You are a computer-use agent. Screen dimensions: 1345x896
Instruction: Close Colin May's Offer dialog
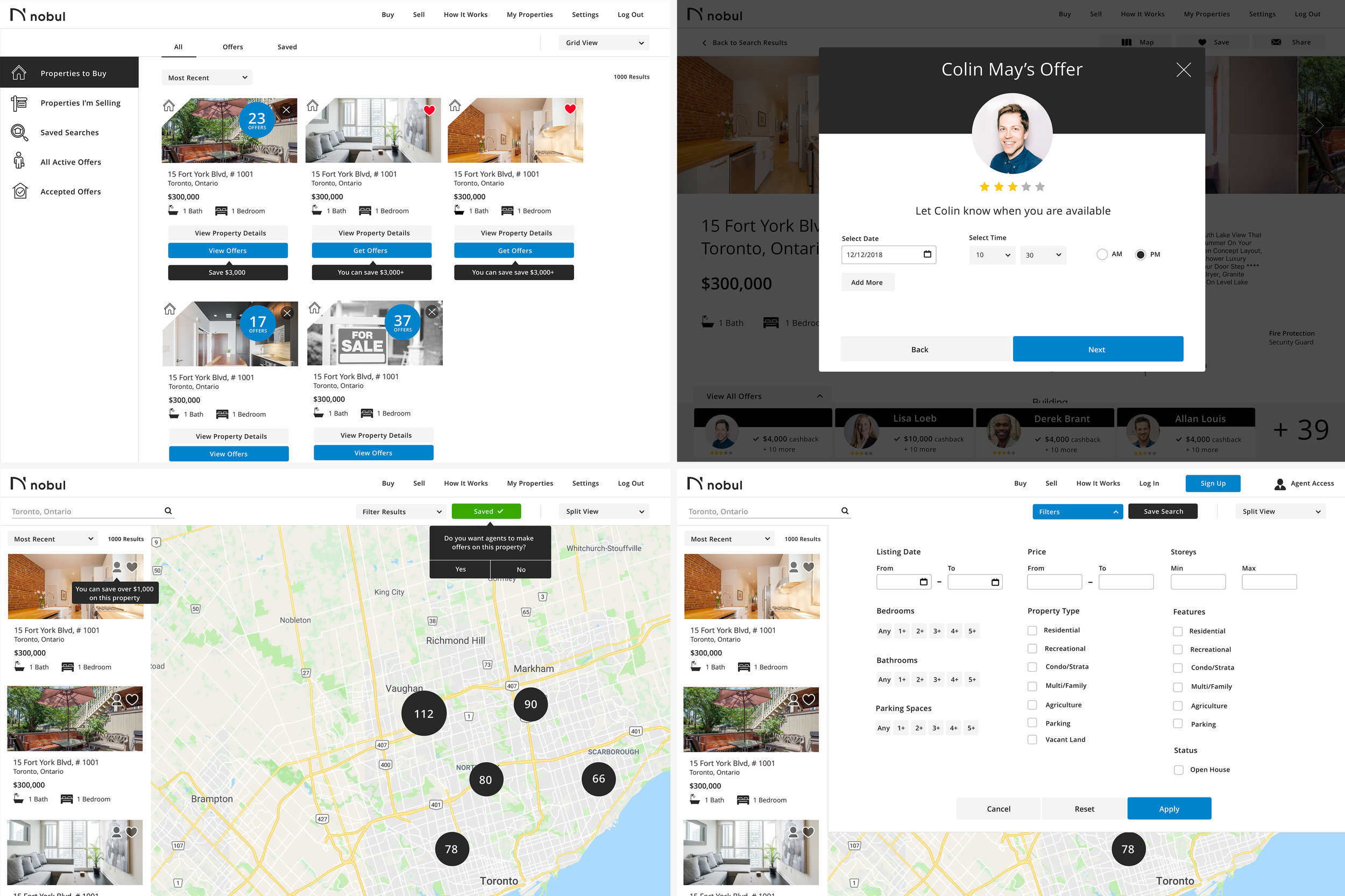[1183, 70]
